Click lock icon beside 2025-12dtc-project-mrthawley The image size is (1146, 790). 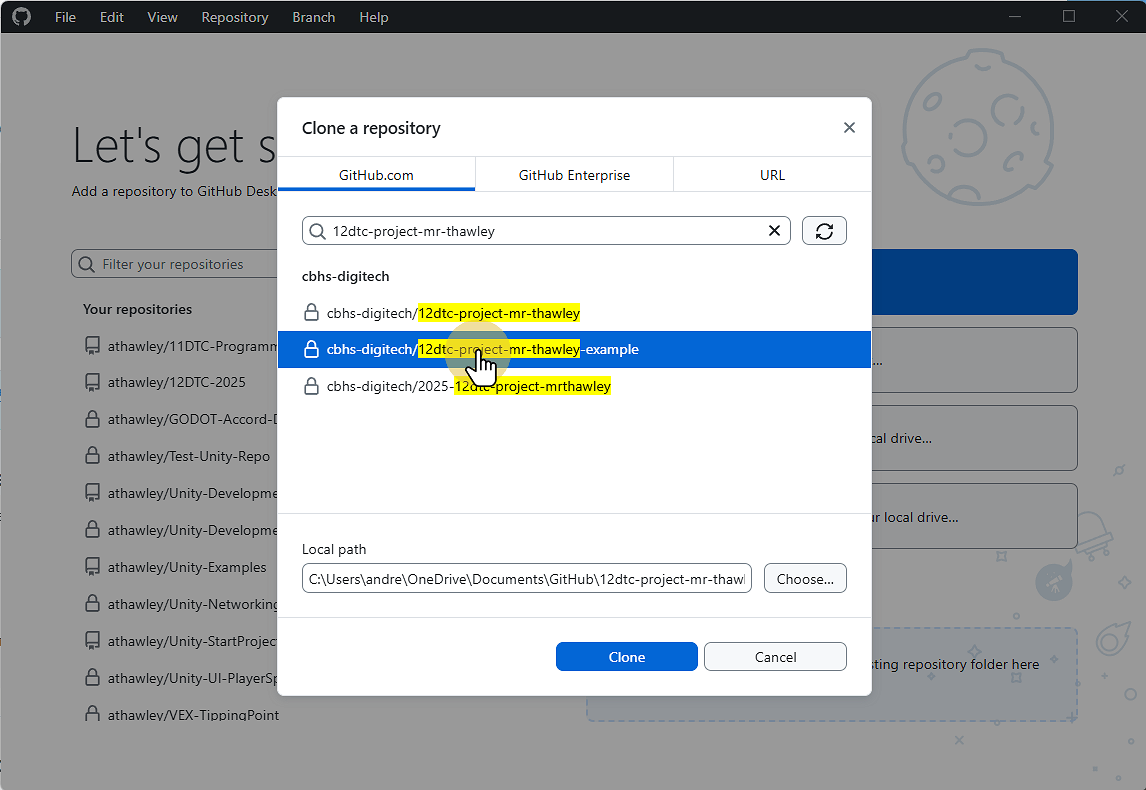(311, 386)
